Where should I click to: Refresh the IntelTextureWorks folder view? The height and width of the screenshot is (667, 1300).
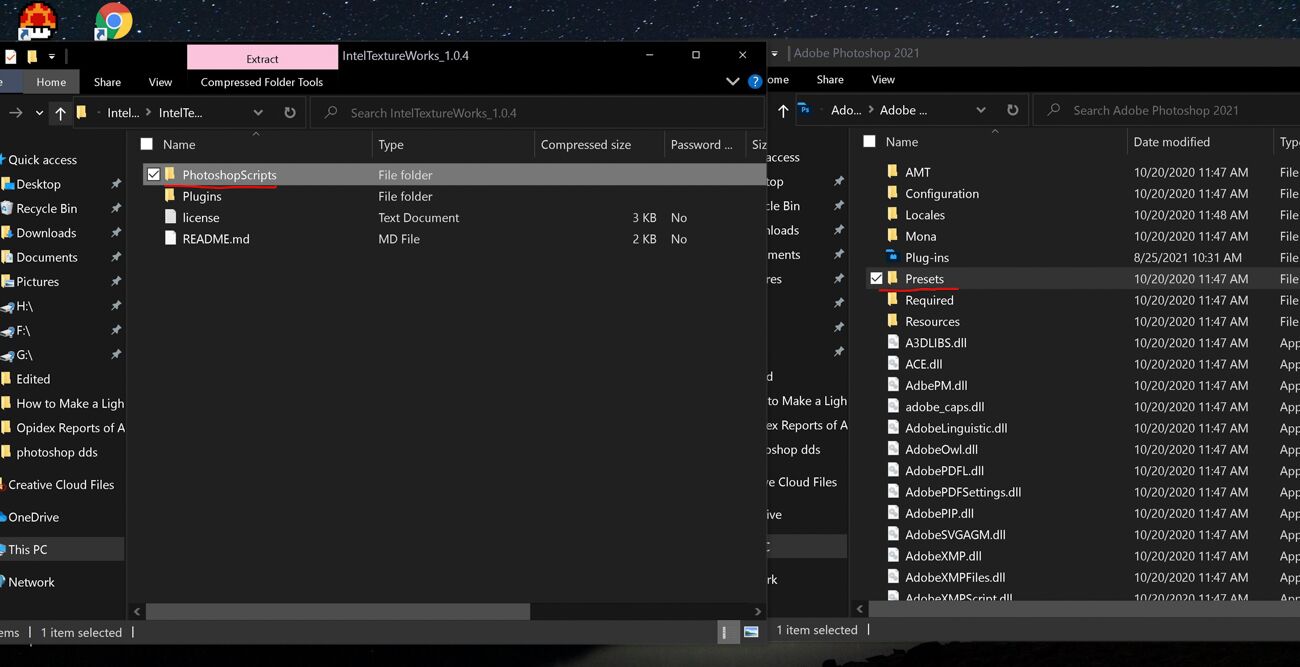click(290, 113)
